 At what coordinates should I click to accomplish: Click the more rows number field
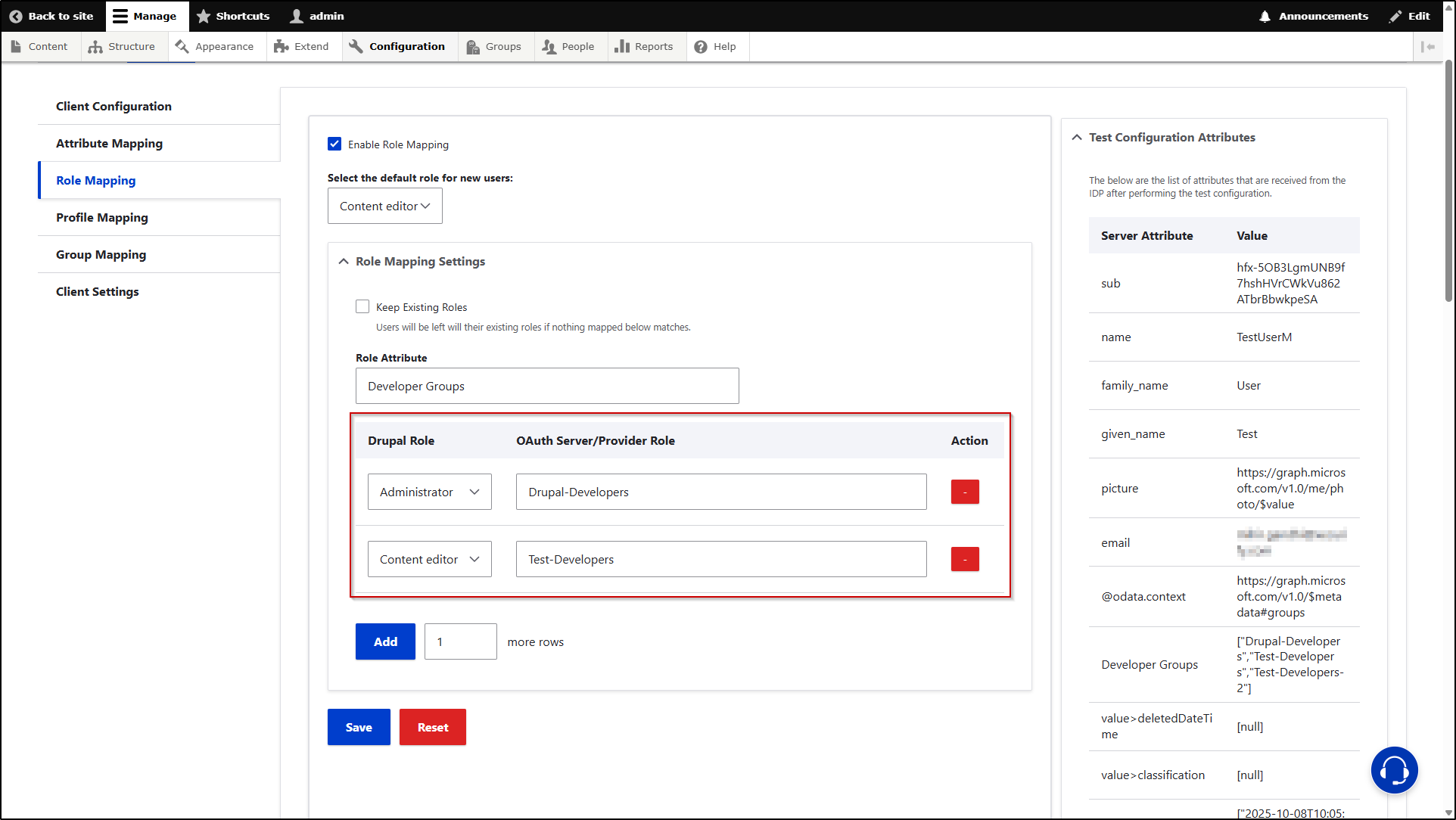pos(460,641)
